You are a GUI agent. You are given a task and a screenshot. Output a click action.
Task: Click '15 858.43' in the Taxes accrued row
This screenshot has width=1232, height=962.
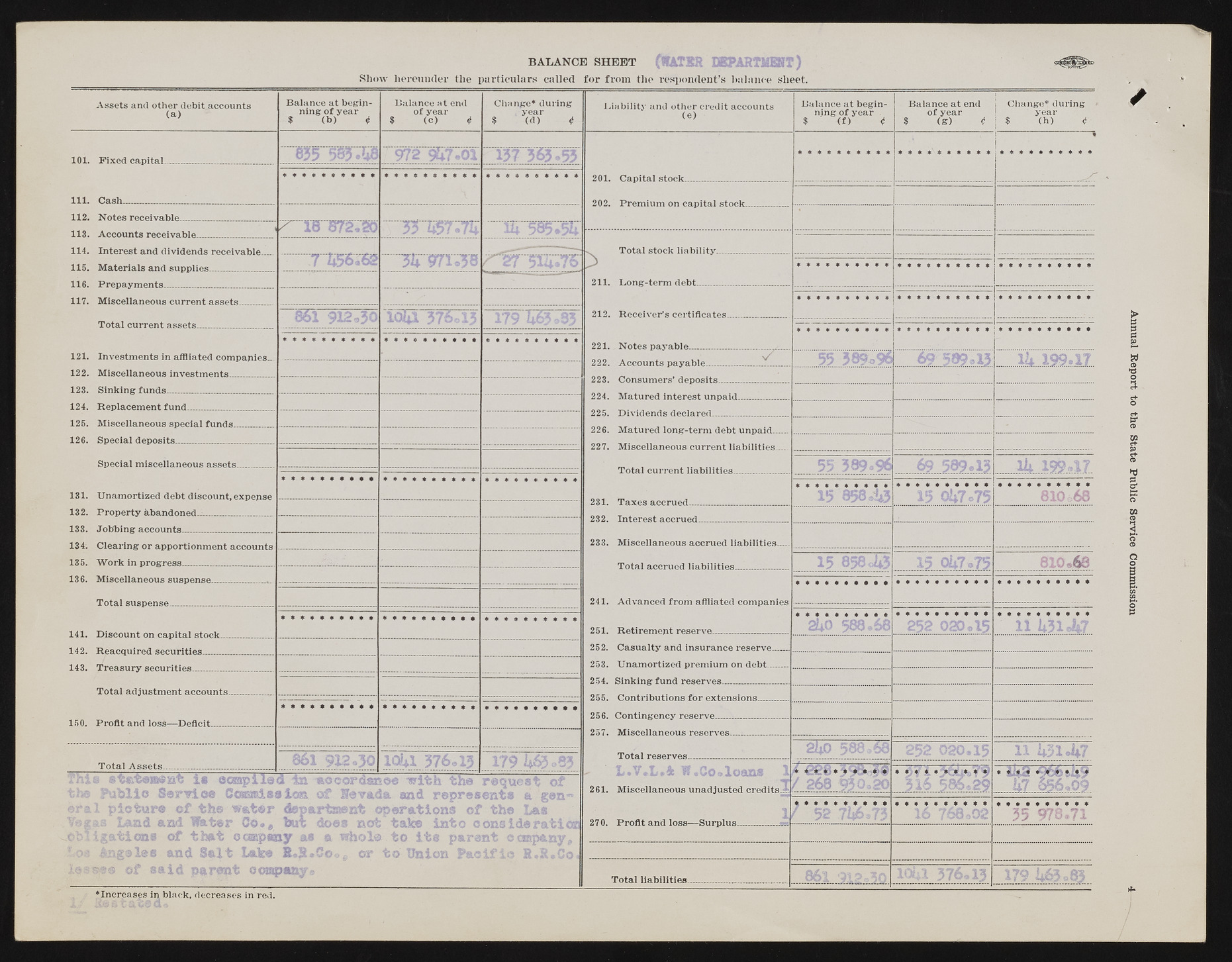pos(853,496)
